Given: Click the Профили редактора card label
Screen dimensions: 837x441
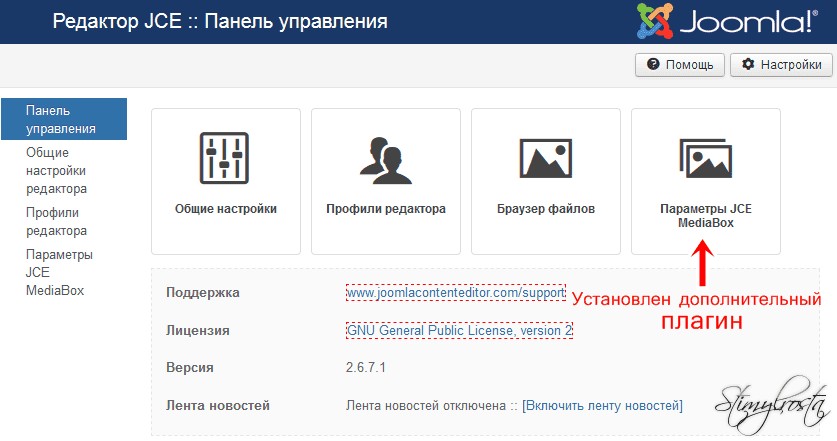Looking at the screenshot, I should (385, 209).
